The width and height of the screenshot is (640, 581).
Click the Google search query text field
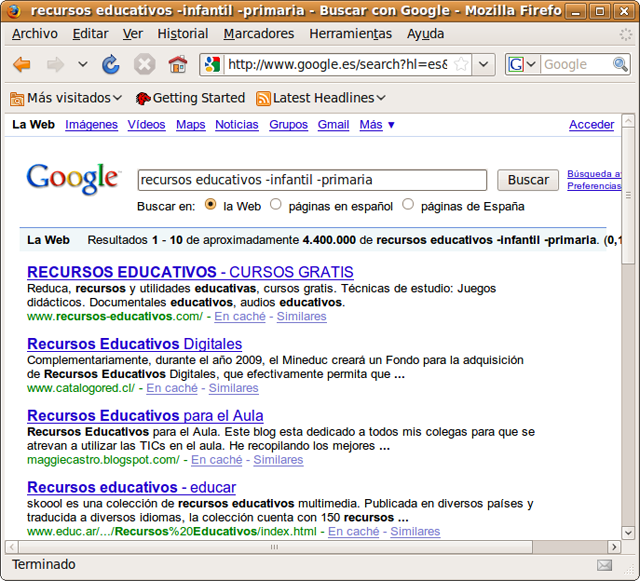pyautogui.click(x=312, y=180)
